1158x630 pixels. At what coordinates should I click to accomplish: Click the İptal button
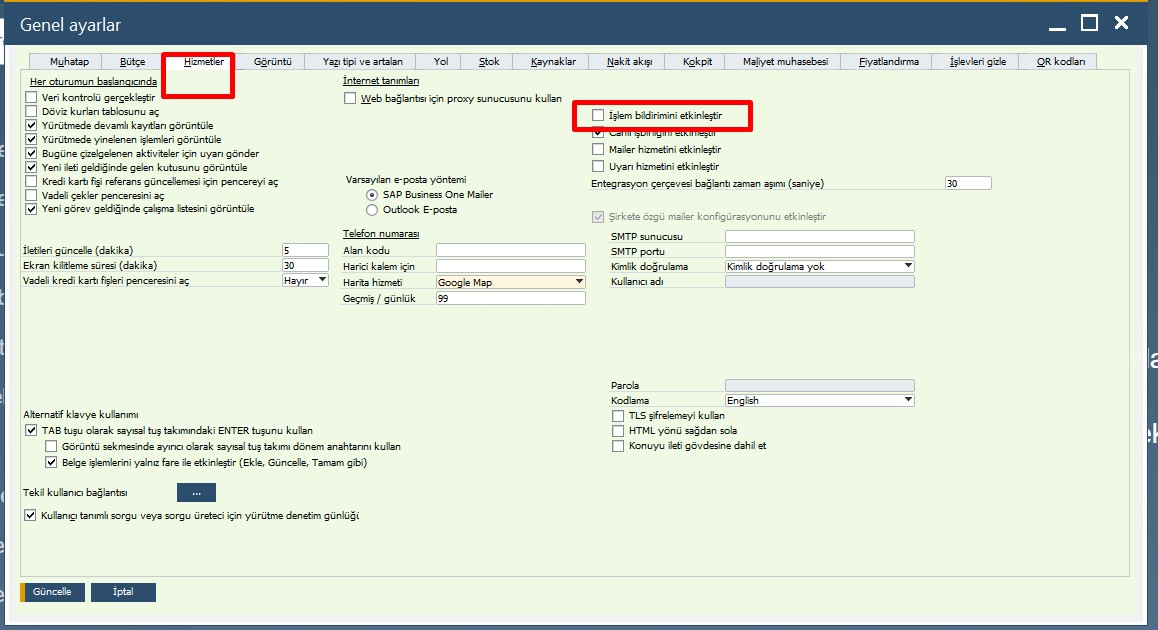tap(123, 592)
